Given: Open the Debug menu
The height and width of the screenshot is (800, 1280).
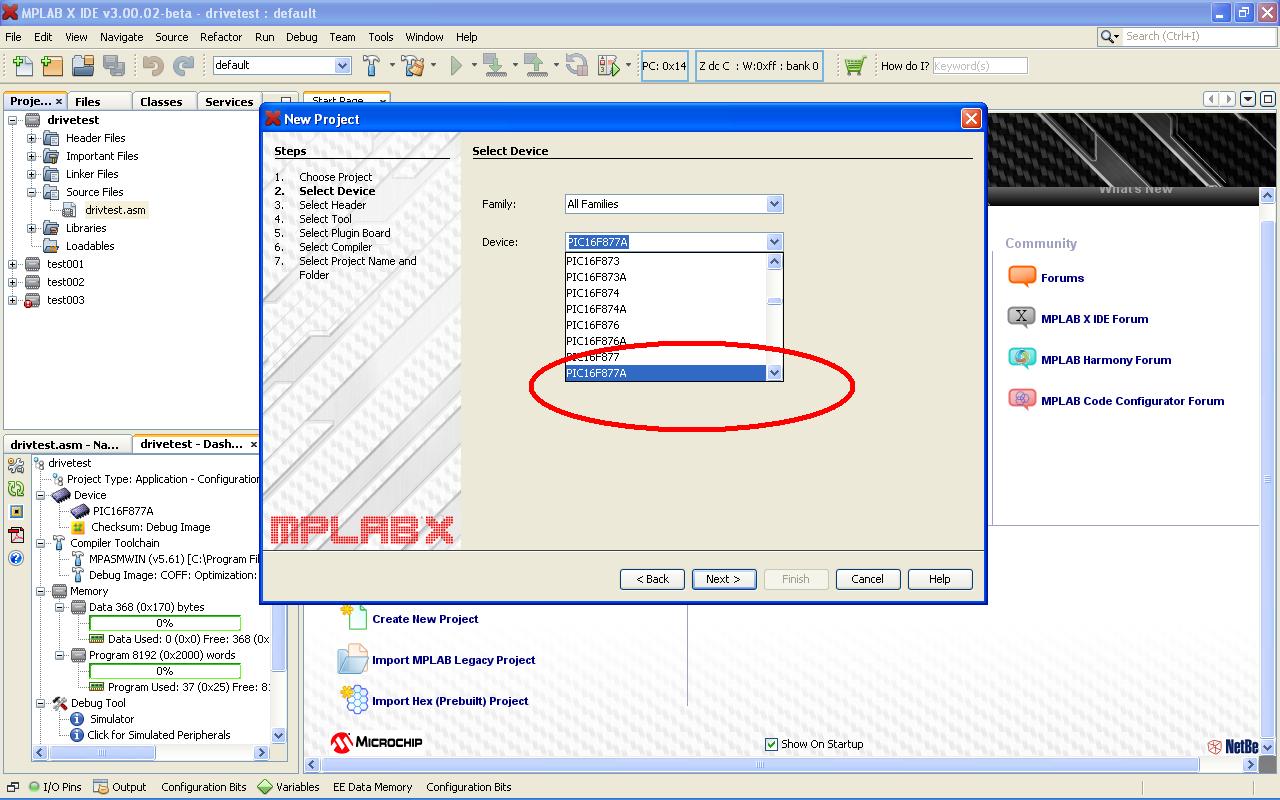Looking at the screenshot, I should (301, 37).
